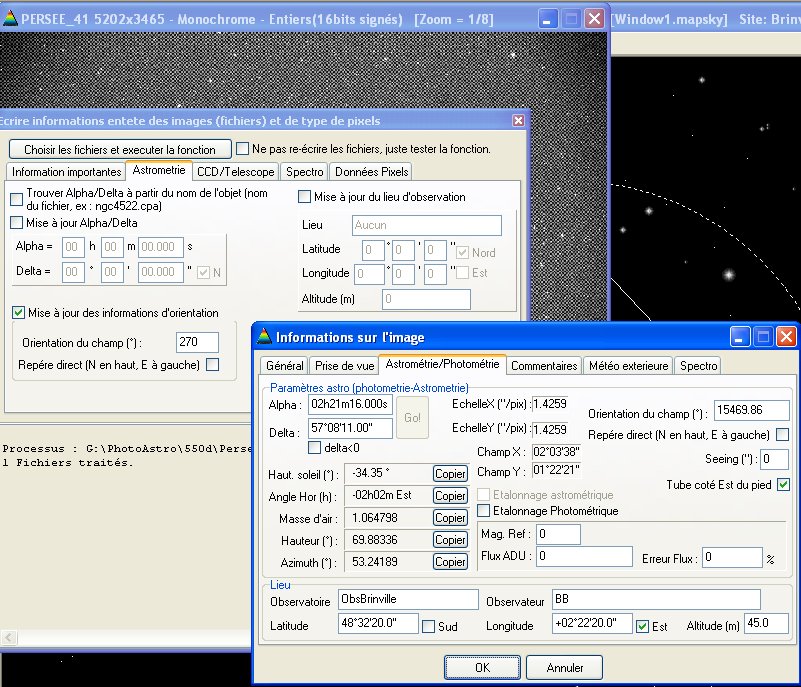Click the Informations sur l'image title icon
This screenshot has width=801, height=687.
coord(263,336)
